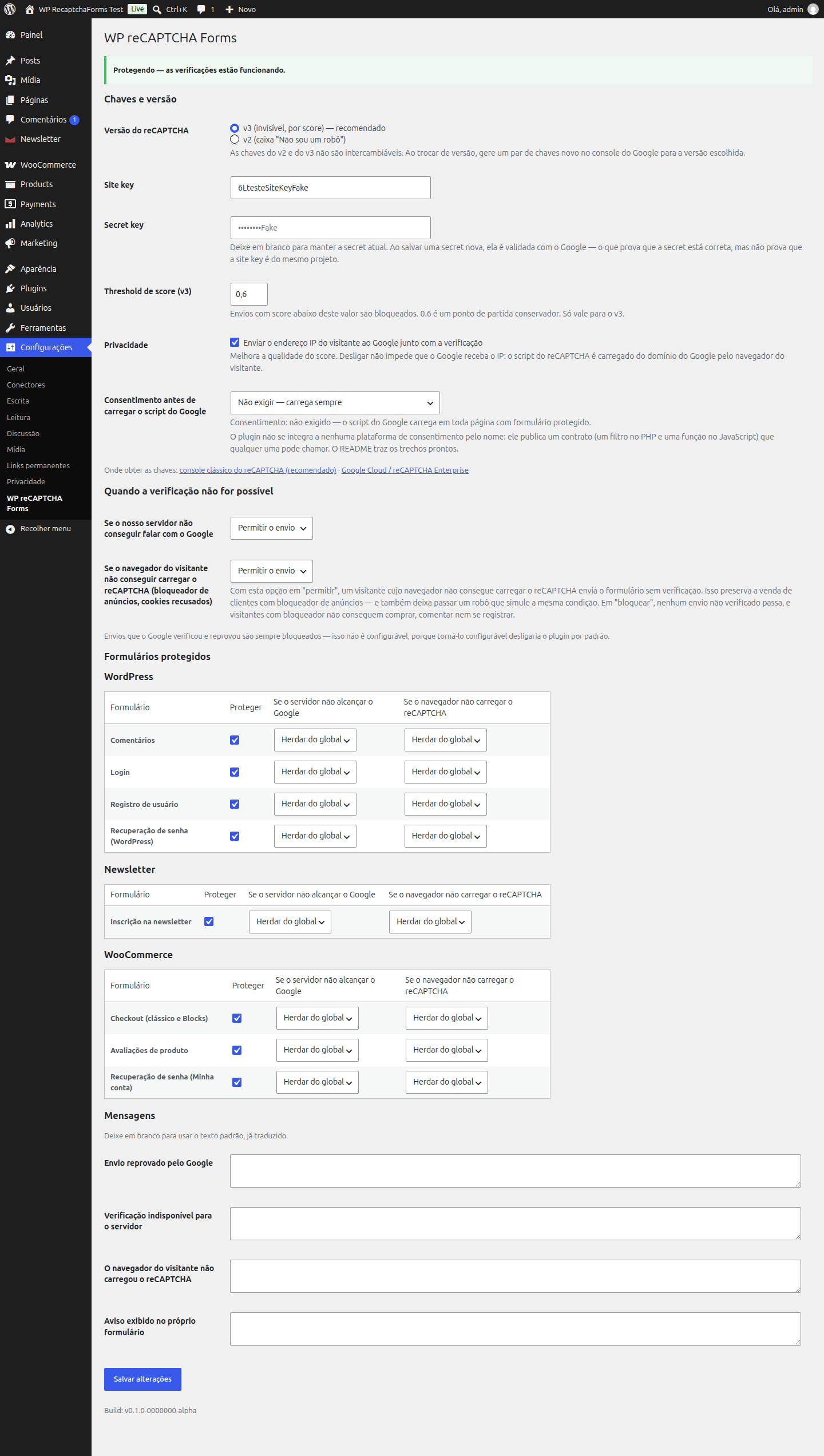
Task: Click the Products archive icon
Action: click(10, 184)
